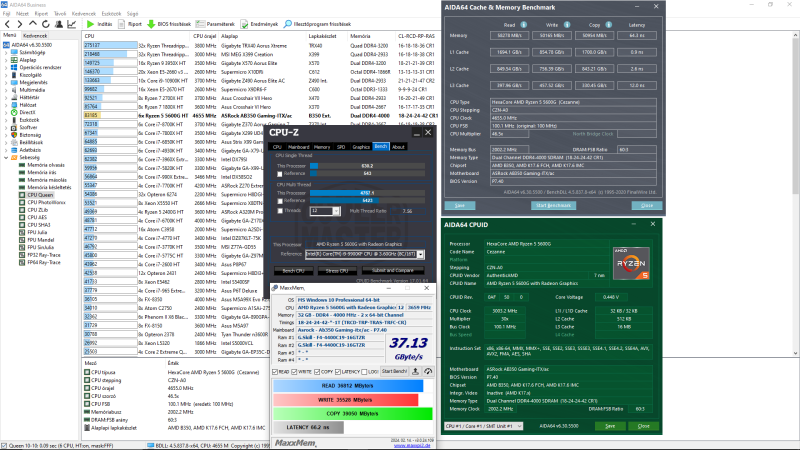Check CPU-Z Multi Thread Reference checkbox
800x450 pixels.
pyautogui.click(x=280, y=201)
